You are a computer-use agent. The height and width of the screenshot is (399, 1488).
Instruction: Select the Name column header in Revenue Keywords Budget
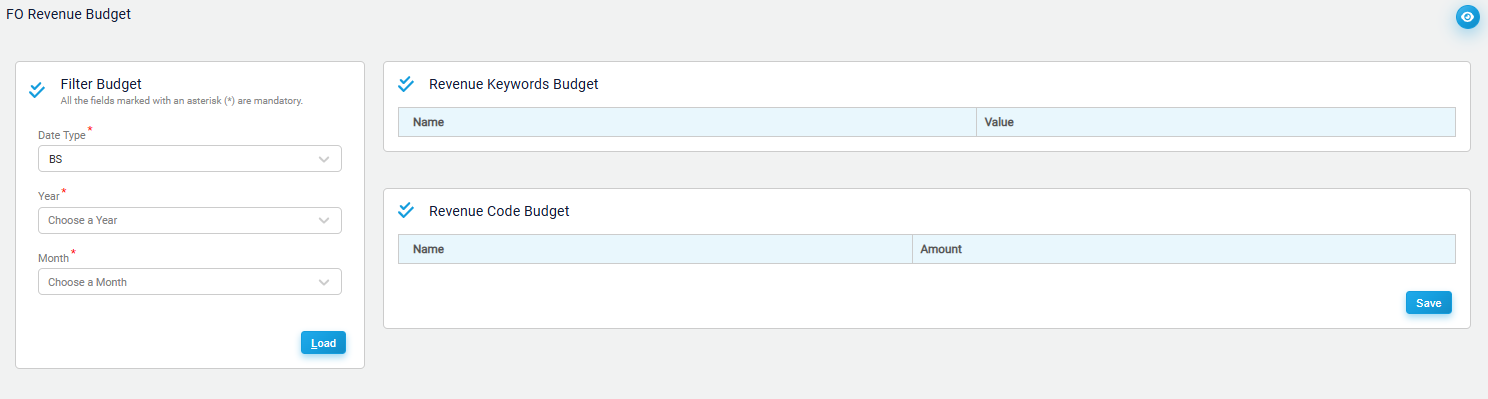(x=687, y=122)
